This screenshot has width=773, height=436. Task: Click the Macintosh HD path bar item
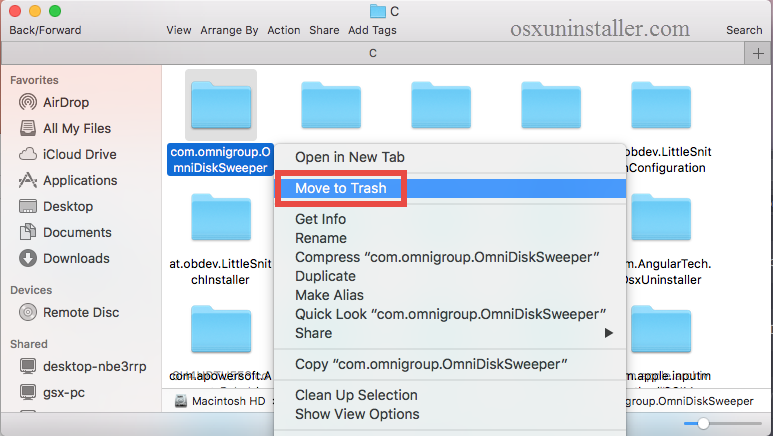pos(220,401)
